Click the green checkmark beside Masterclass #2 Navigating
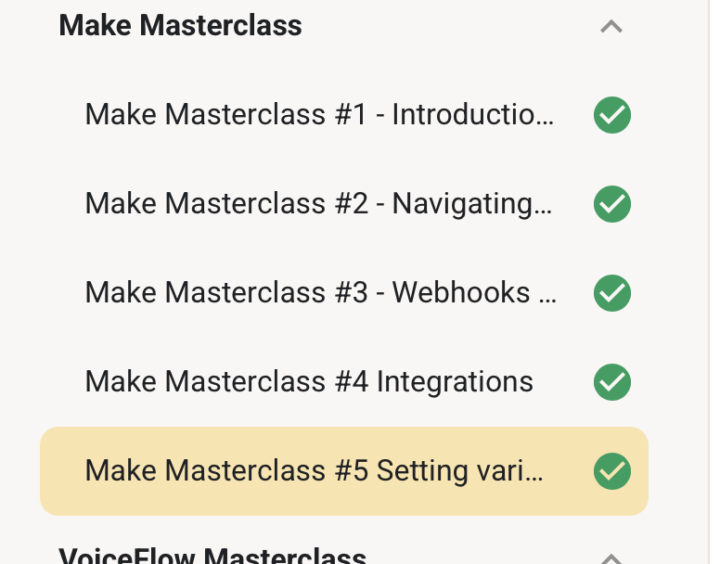The image size is (720, 564). pos(612,205)
